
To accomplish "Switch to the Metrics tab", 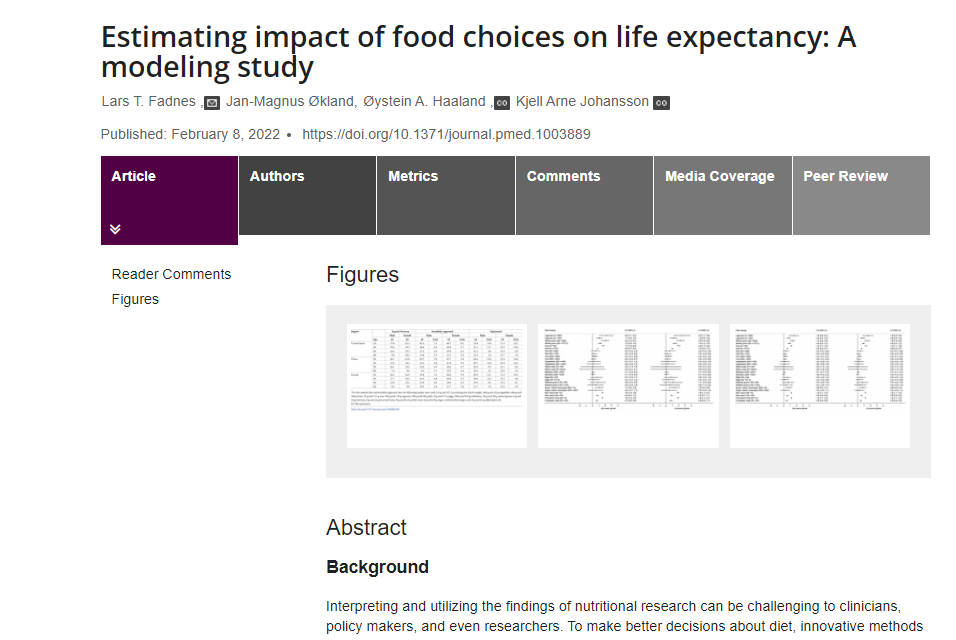I will click(x=446, y=195).
